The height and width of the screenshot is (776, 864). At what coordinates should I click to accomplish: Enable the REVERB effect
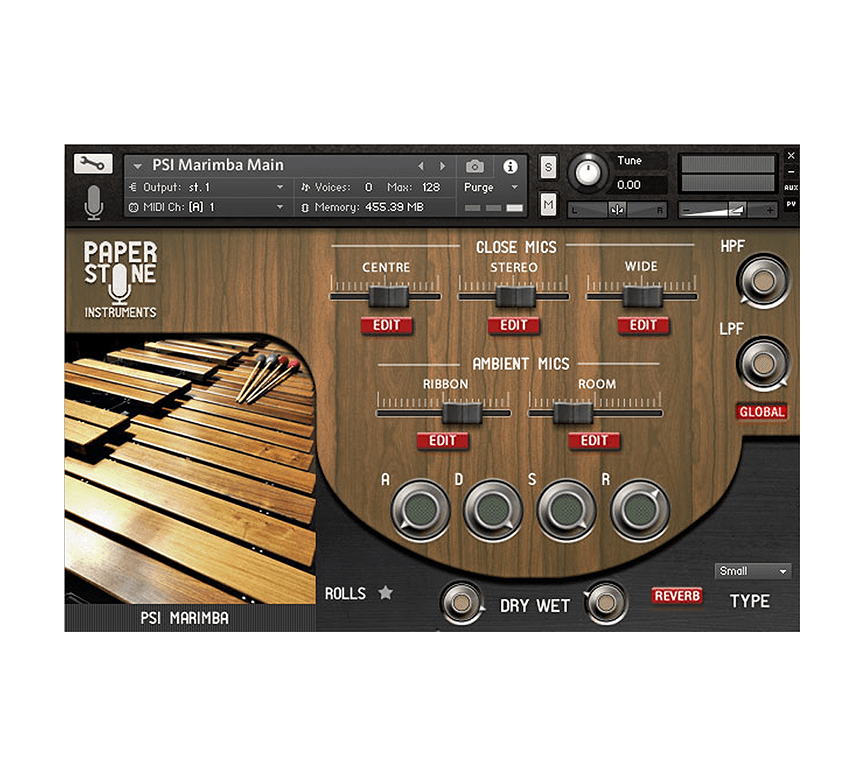click(x=677, y=595)
